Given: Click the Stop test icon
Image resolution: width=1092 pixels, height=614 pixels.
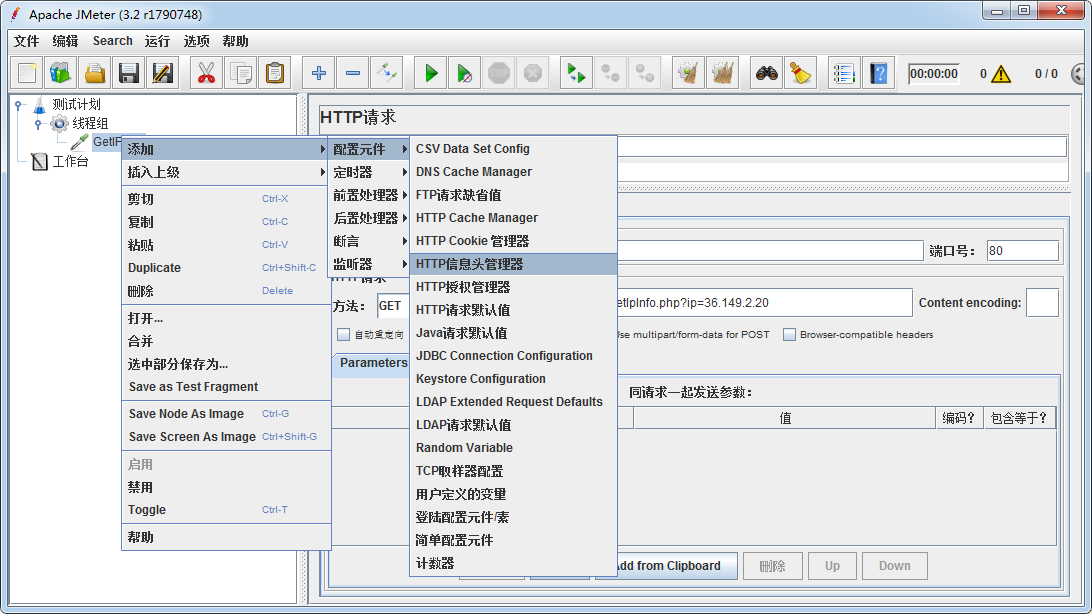Looking at the screenshot, I should 499,73.
